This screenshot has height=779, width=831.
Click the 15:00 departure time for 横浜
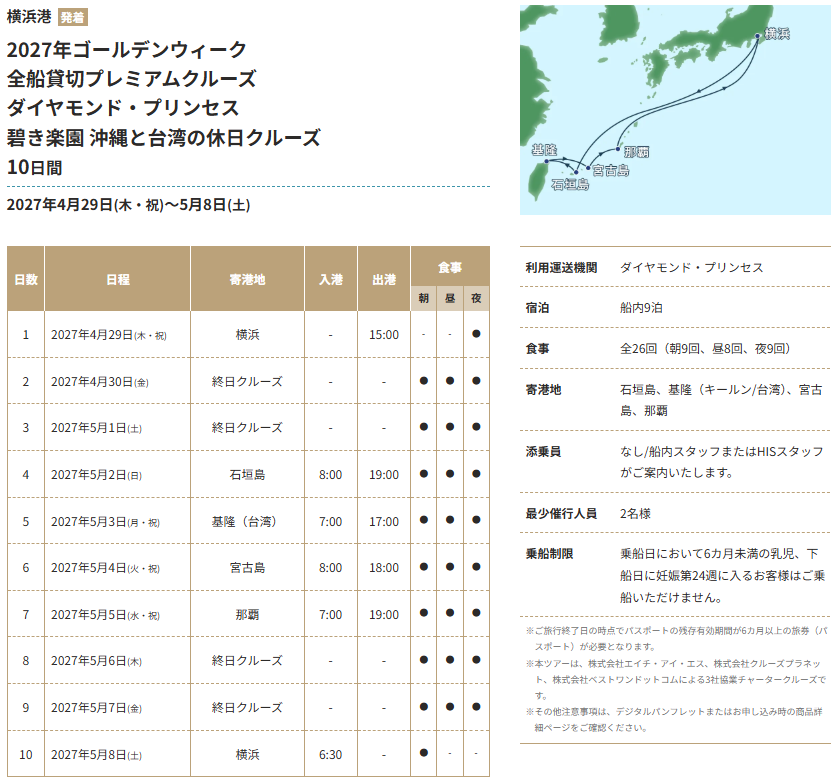[x=384, y=335]
